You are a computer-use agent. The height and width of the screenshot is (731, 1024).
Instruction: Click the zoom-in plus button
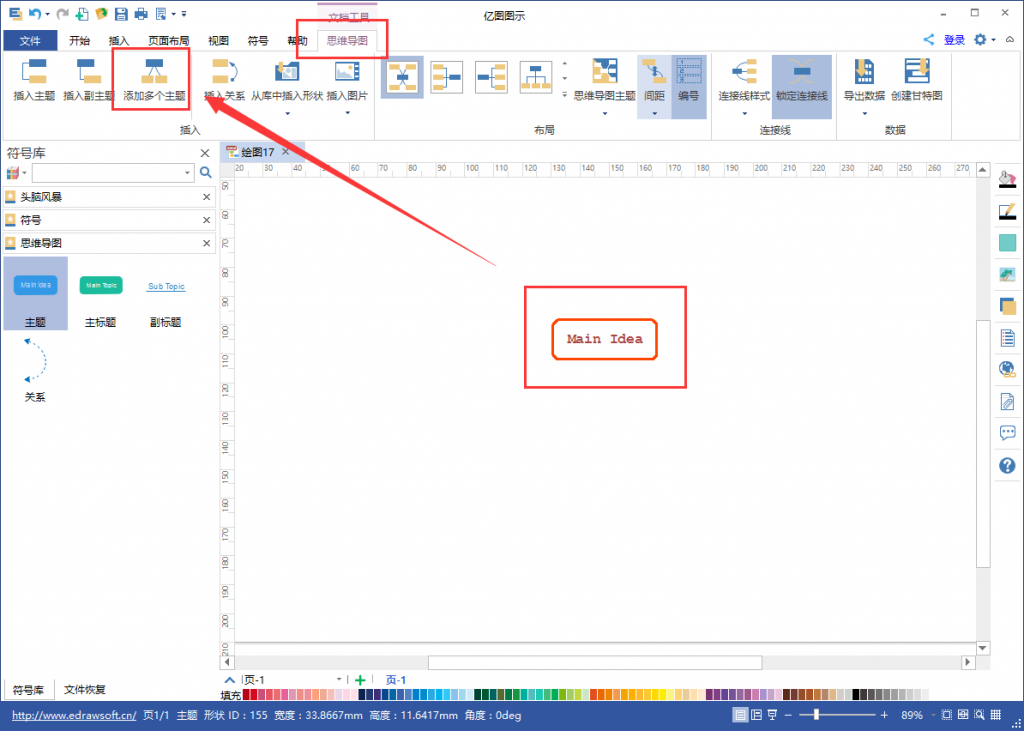click(885, 715)
